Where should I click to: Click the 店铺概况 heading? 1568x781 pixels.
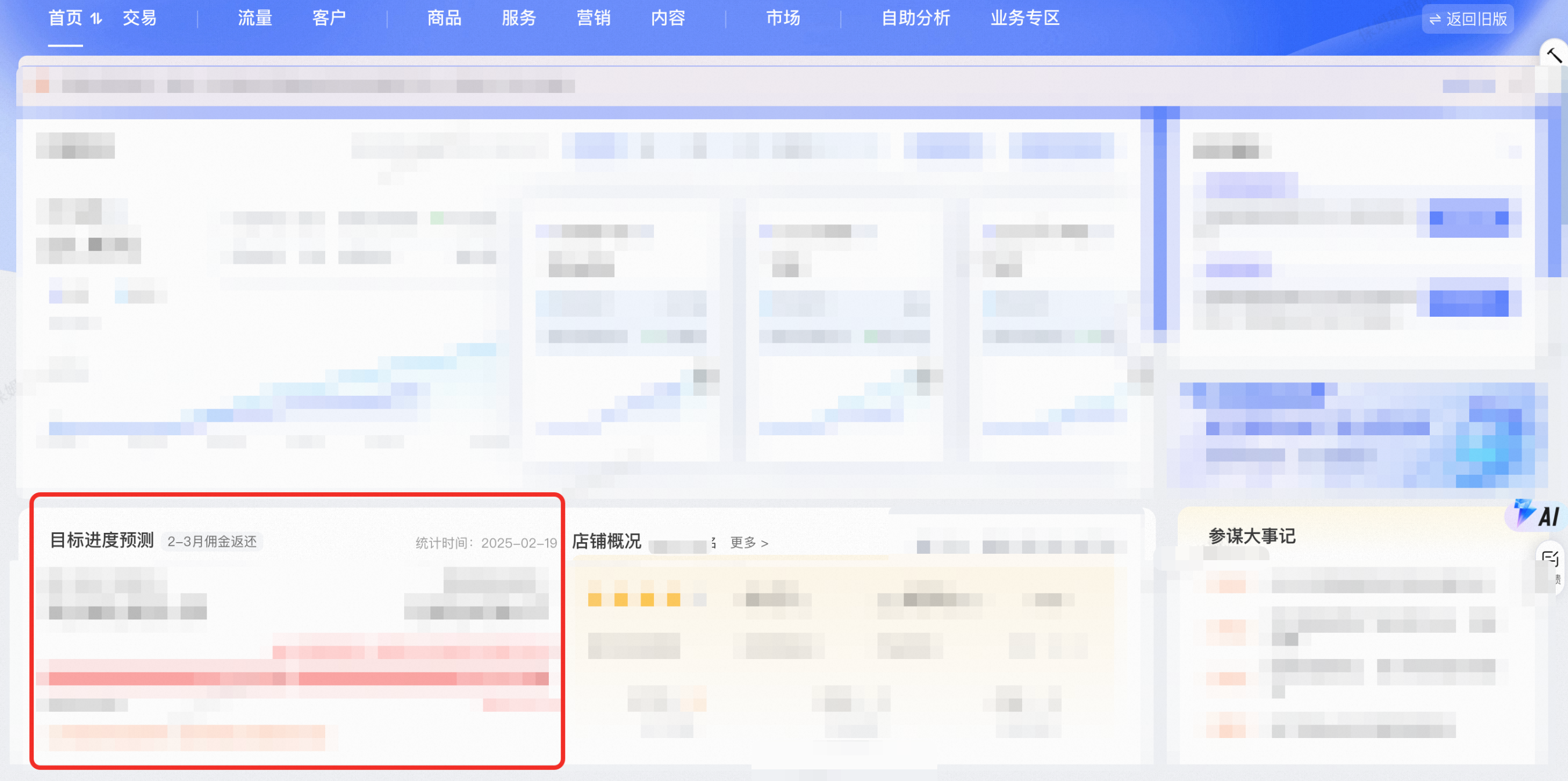606,541
